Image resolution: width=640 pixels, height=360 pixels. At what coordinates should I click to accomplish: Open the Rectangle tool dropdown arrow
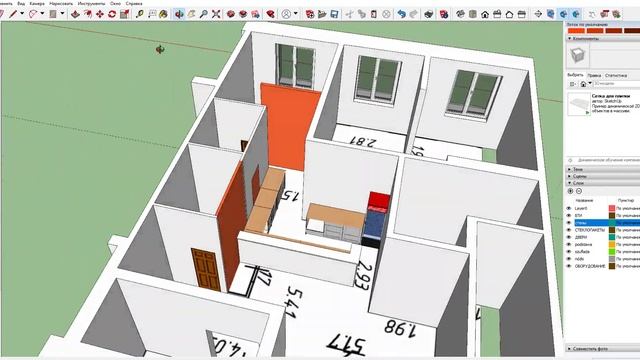(x=62, y=14)
